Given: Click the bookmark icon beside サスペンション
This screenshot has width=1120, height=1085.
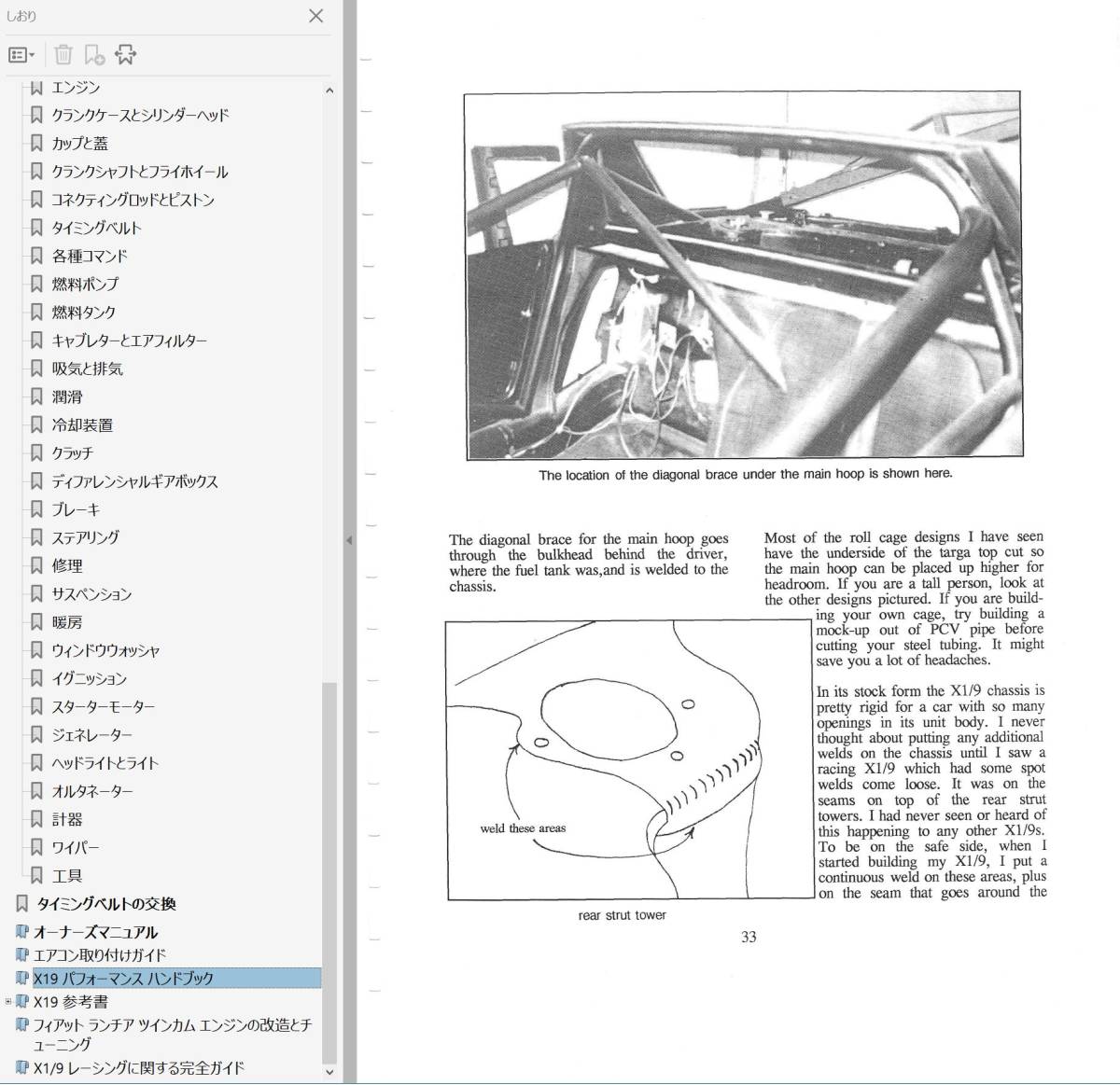Looking at the screenshot, I should 36,593.
